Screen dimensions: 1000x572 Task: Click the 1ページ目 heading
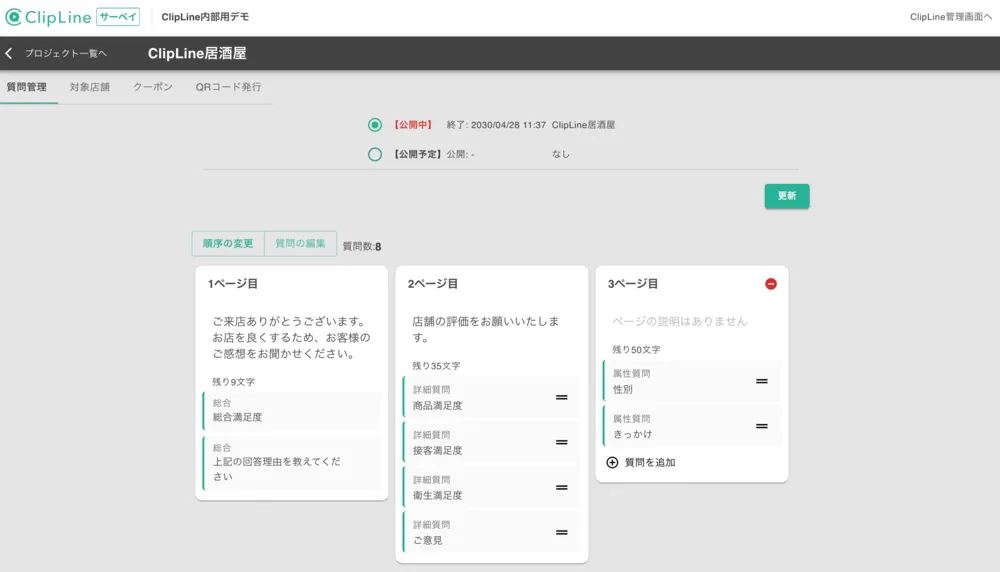[x=233, y=284]
